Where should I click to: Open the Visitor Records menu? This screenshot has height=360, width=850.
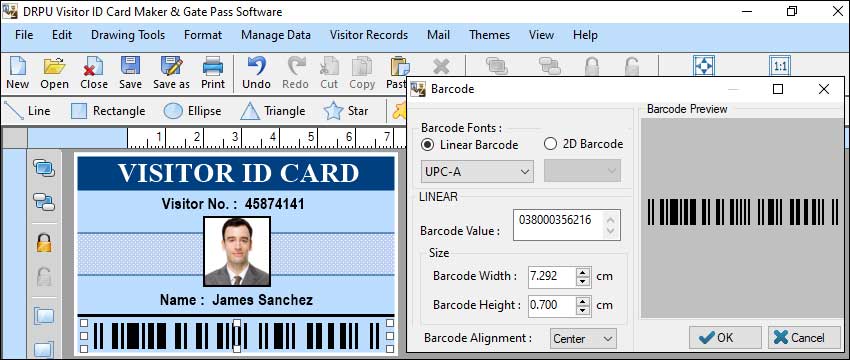pyautogui.click(x=369, y=35)
